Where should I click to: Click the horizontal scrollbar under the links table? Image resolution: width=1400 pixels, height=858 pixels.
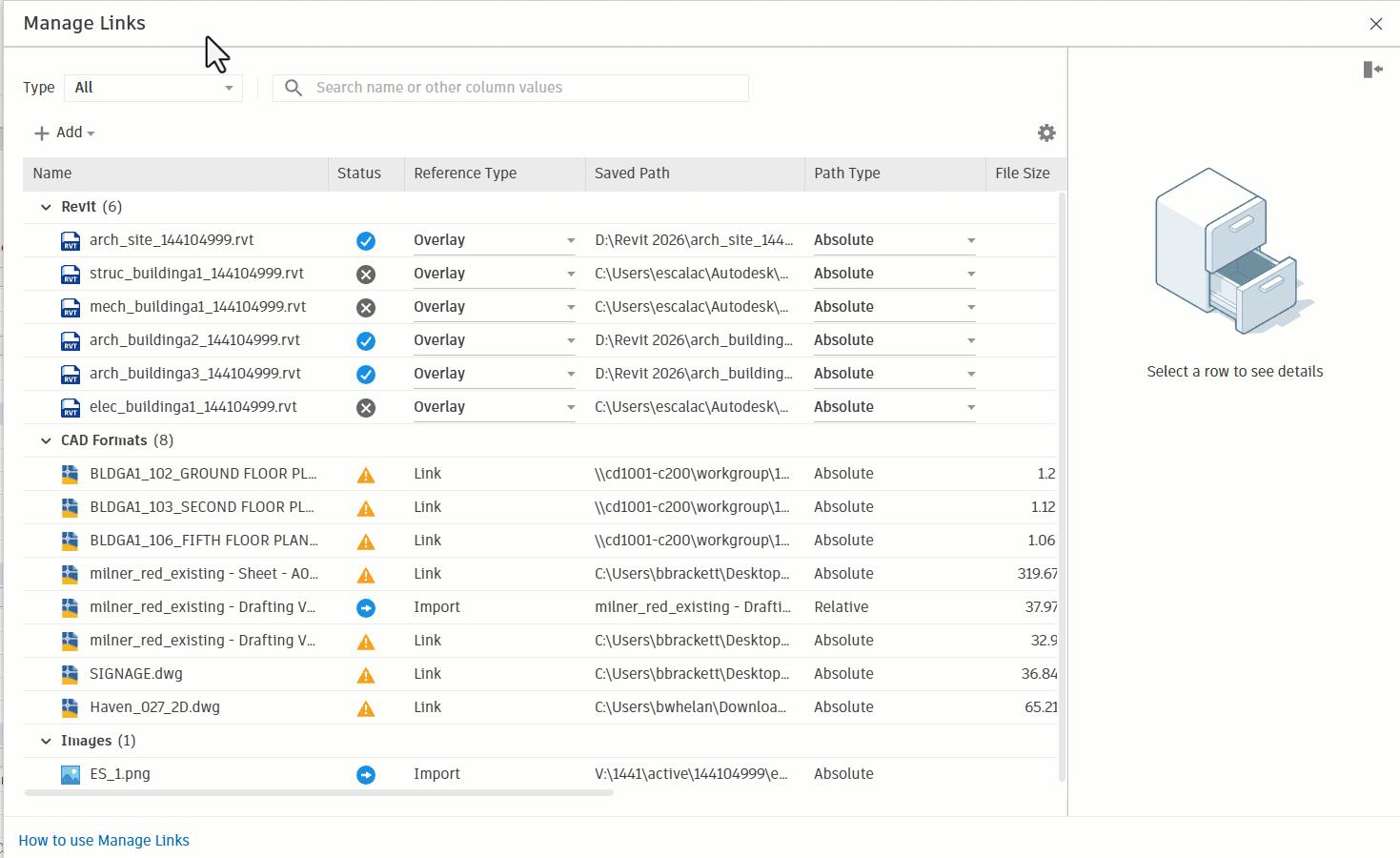pyautogui.click(x=319, y=792)
